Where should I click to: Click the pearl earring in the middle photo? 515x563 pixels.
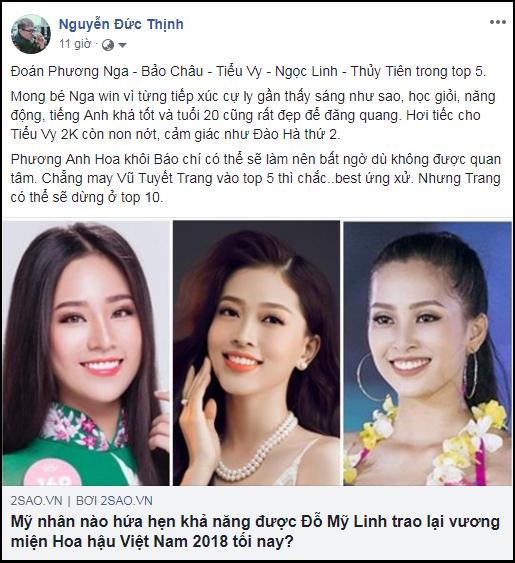click(x=303, y=366)
